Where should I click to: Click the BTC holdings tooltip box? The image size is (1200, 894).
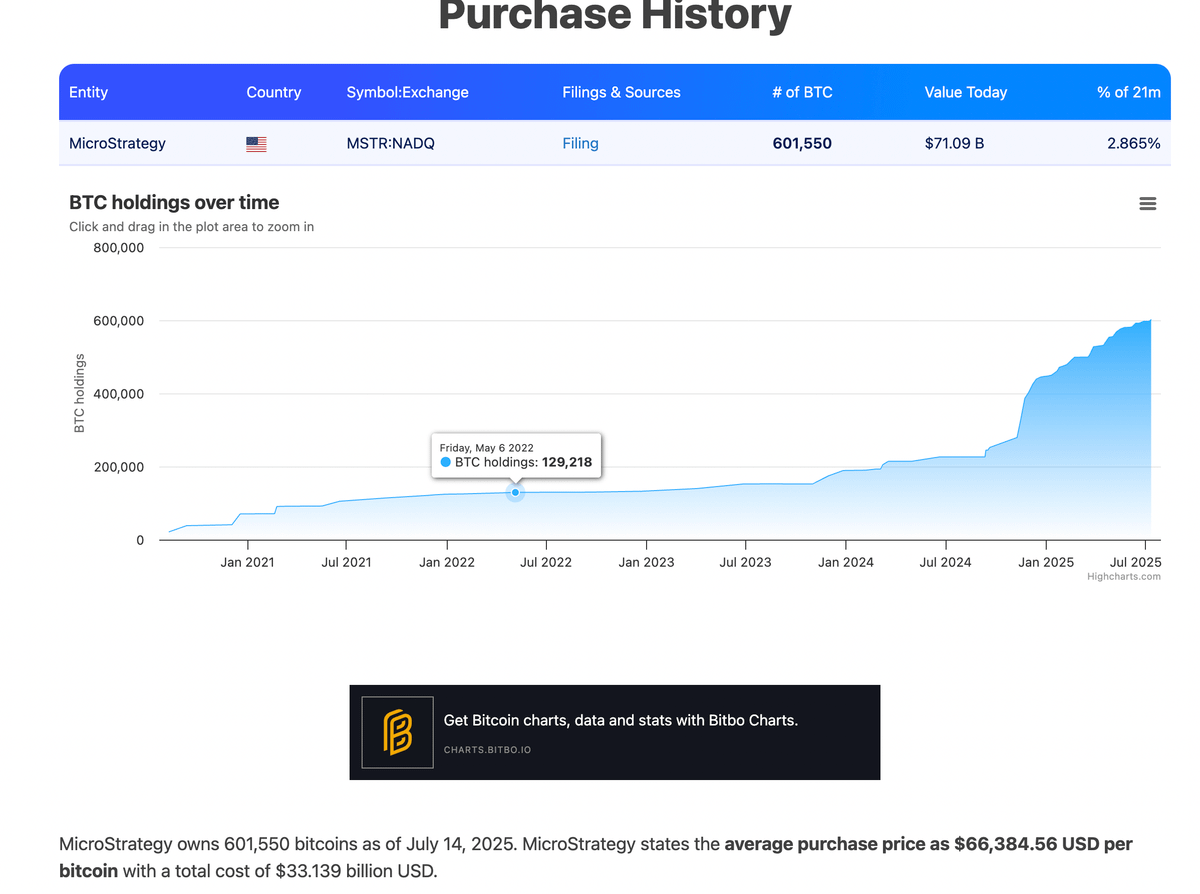(515, 454)
